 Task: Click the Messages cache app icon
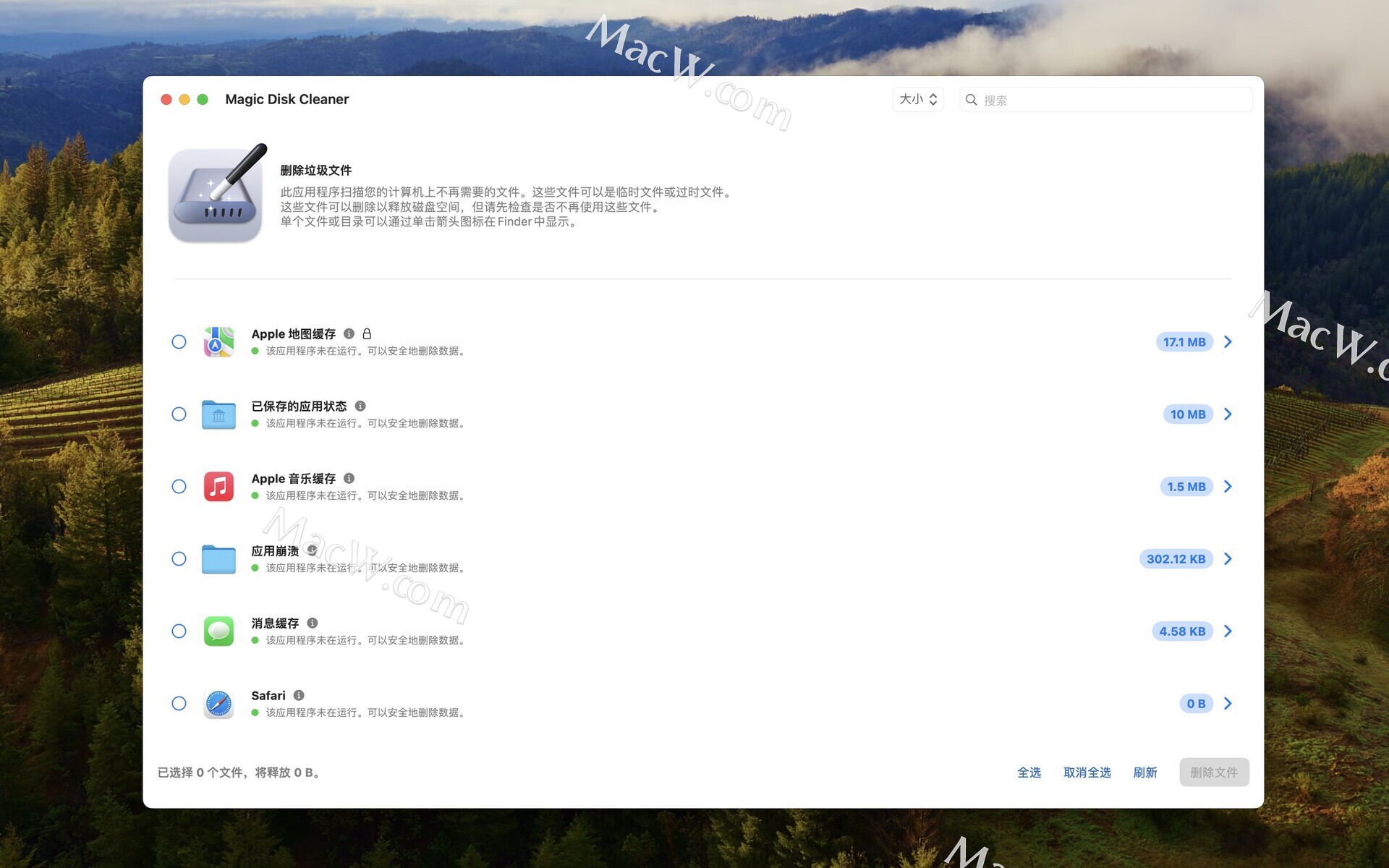pyautogui.click(x=218, y=631)
